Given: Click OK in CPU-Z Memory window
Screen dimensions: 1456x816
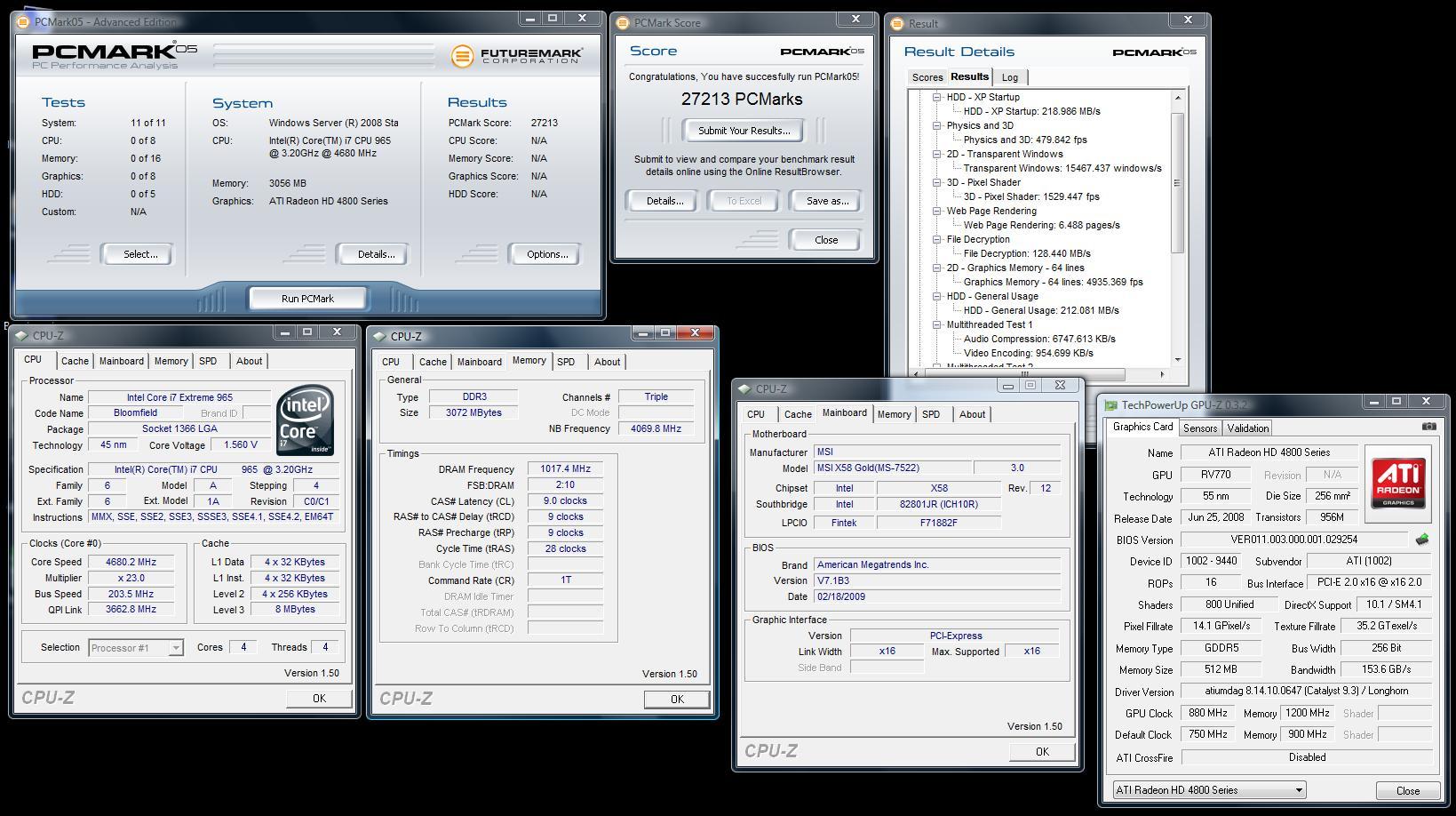Looking at the screenshot, I should tap(677, 700).
